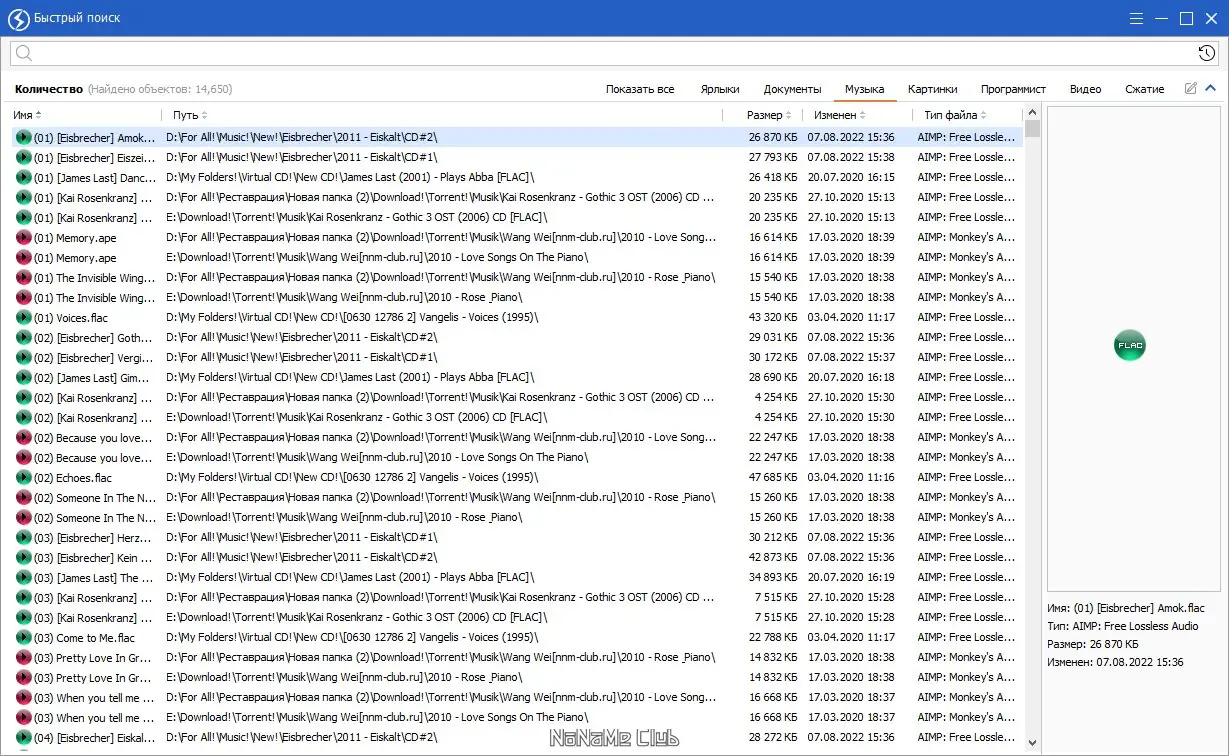
Task: Select size cell 28 690 КБ
Action: pyautogui.click(x=772, y=377)
